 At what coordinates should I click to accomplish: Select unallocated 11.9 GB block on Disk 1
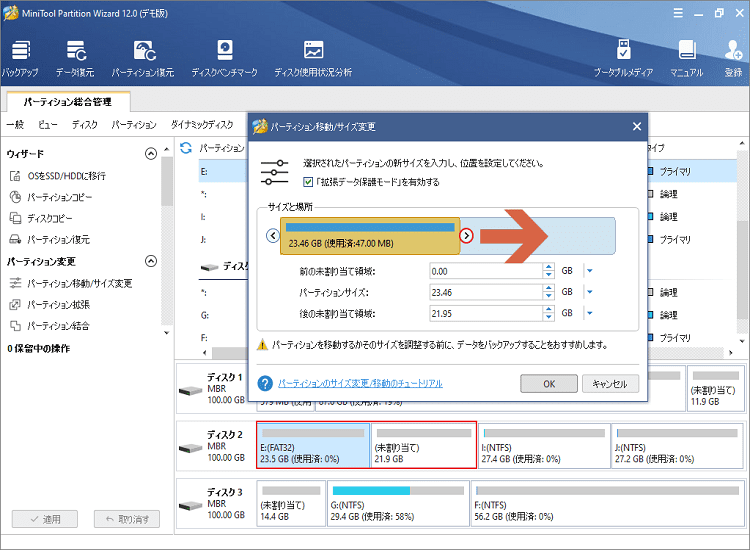tap(716, 388)
